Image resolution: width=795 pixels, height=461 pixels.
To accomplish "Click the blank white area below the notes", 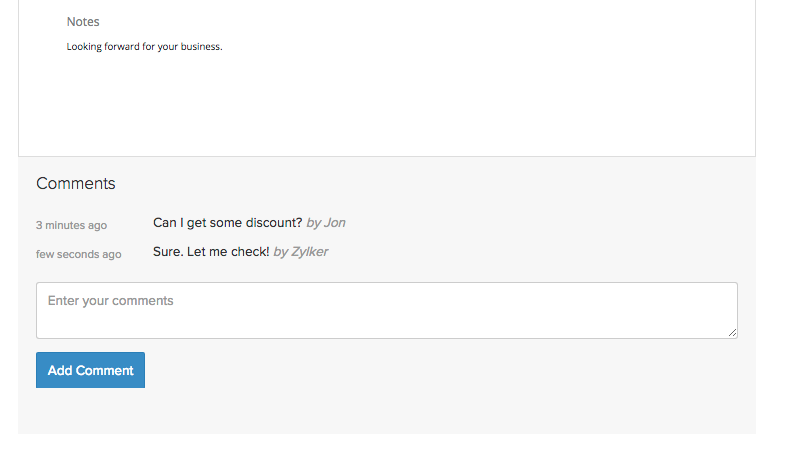I will (x=386, y=105).
